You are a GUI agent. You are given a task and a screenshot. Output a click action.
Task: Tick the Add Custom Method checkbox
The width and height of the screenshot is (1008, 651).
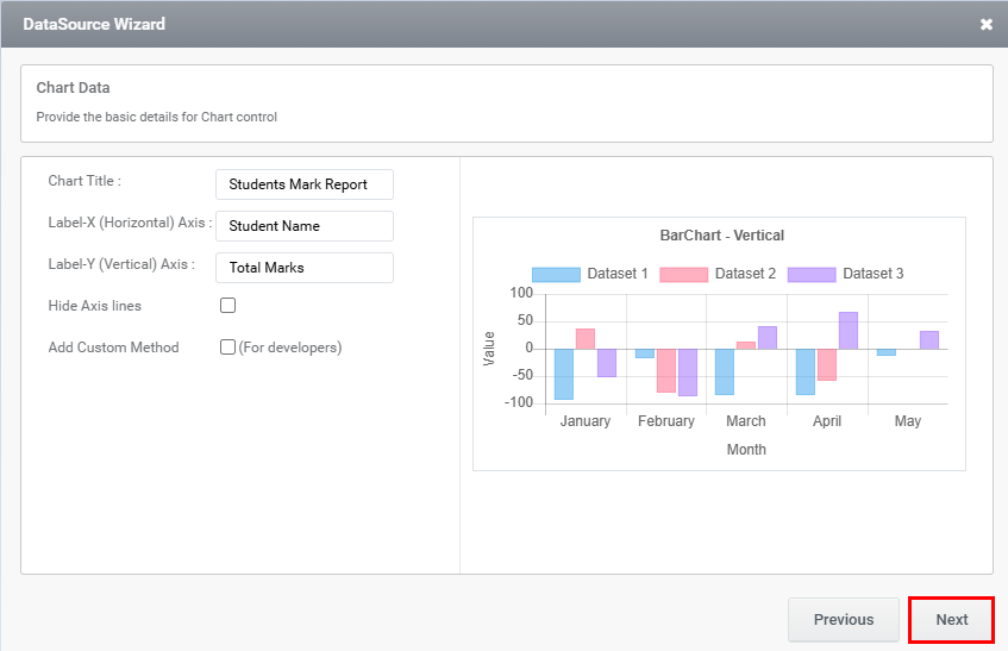click(x=228, y=347)
